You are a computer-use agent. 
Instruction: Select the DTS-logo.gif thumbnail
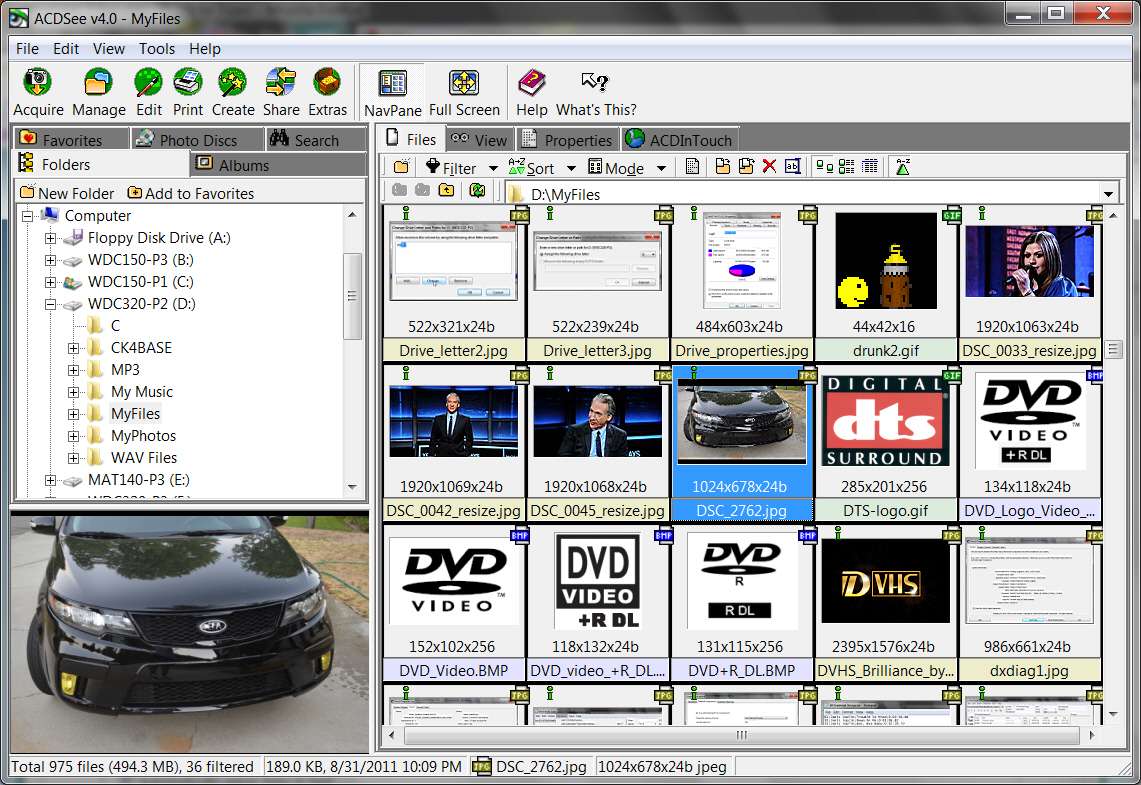pyautogui.click(x=886, y=443)
